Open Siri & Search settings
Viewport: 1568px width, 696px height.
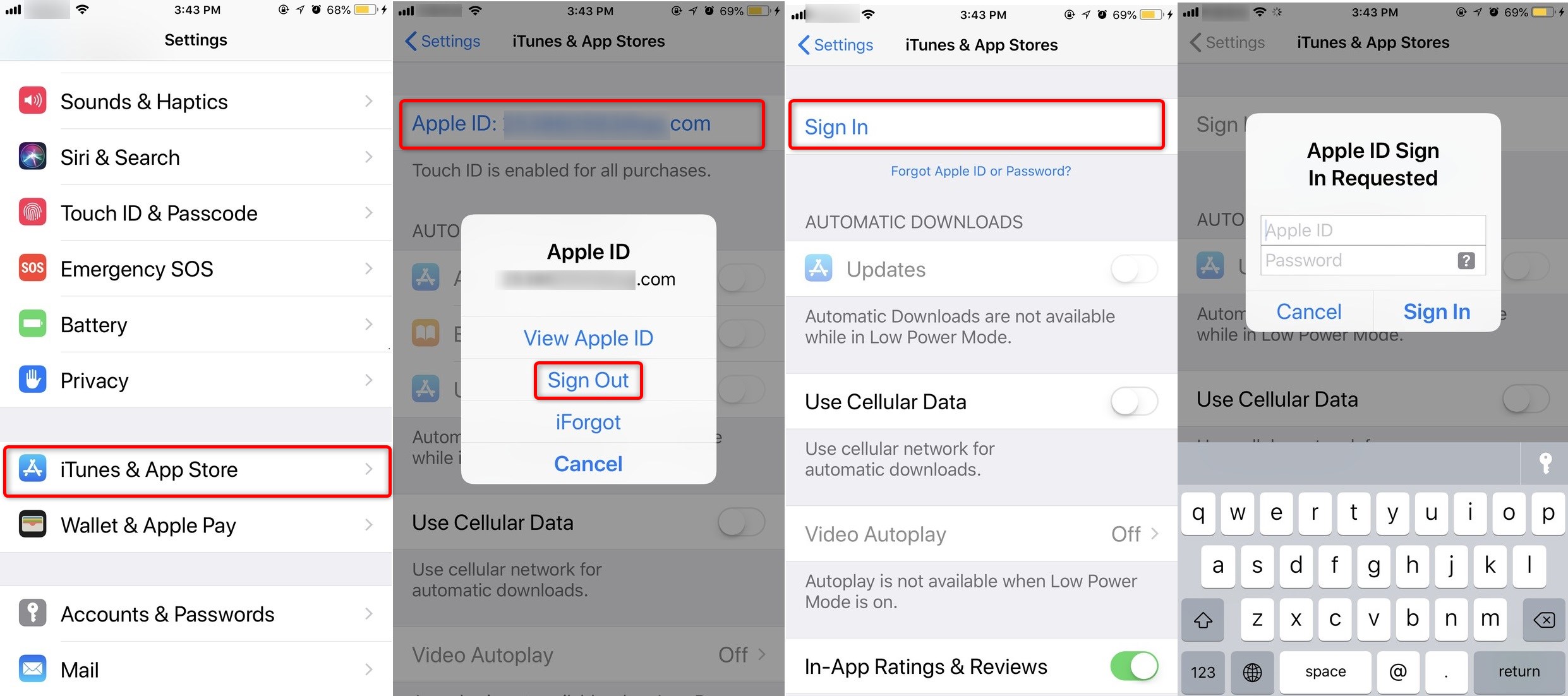tap(195, 157)
